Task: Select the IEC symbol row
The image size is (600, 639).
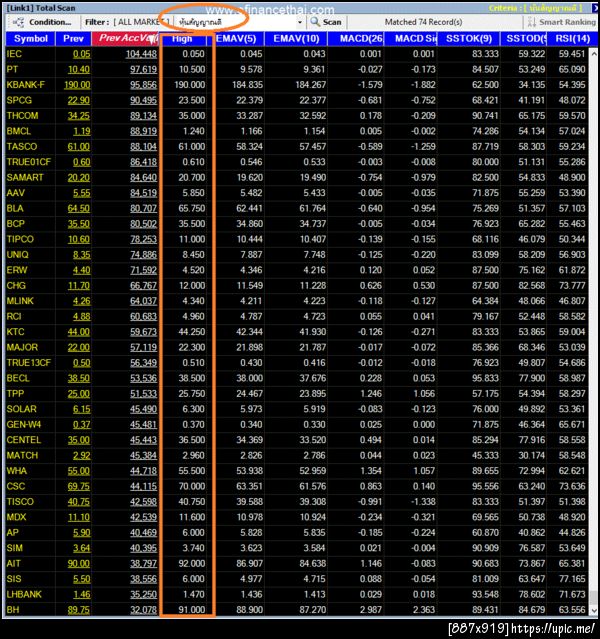Action: tap(297, 54)
